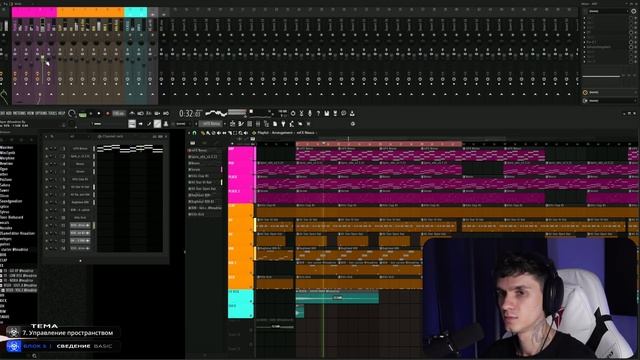Click the red record button
This screenshot has height=360, width=640.
coord(108,114)
